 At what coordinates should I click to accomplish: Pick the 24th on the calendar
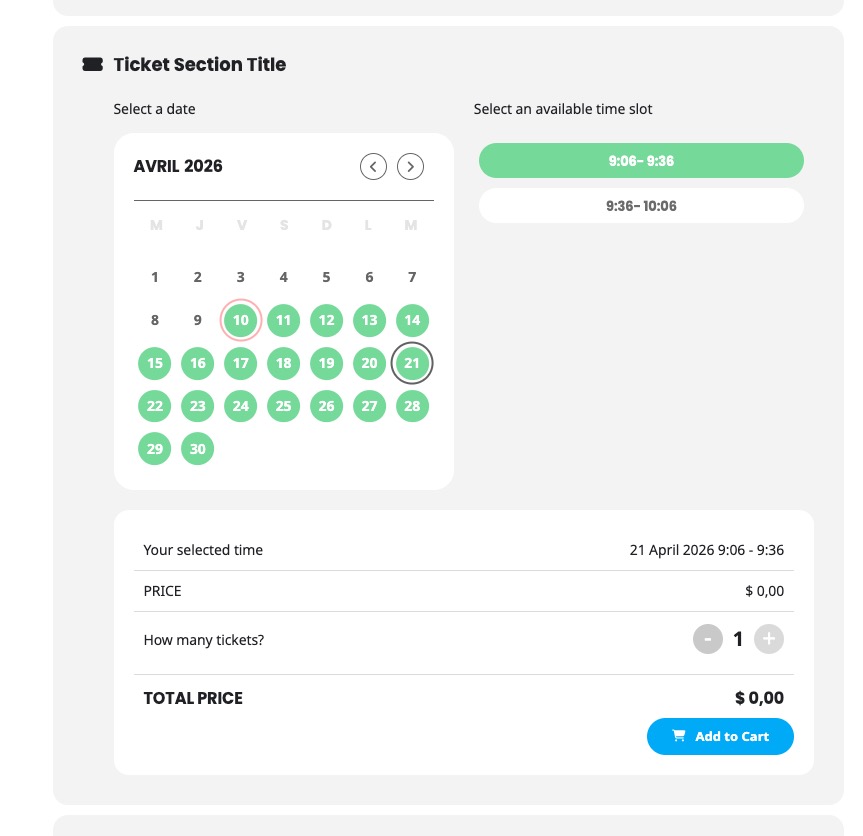point(241,406)
